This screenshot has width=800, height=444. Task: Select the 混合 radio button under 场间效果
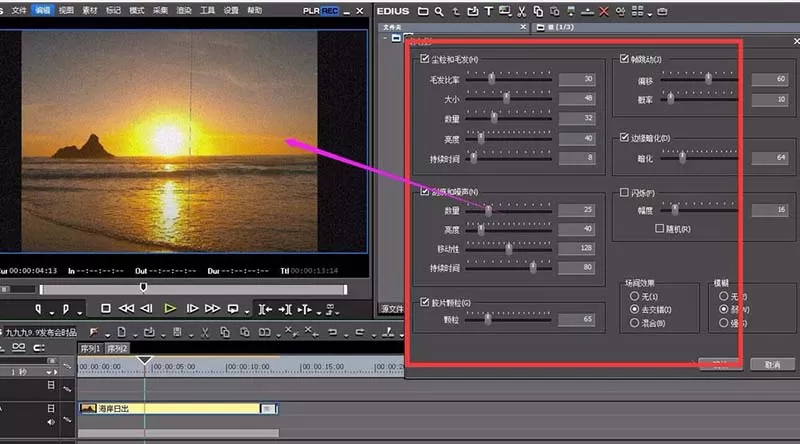coord(634,323)
